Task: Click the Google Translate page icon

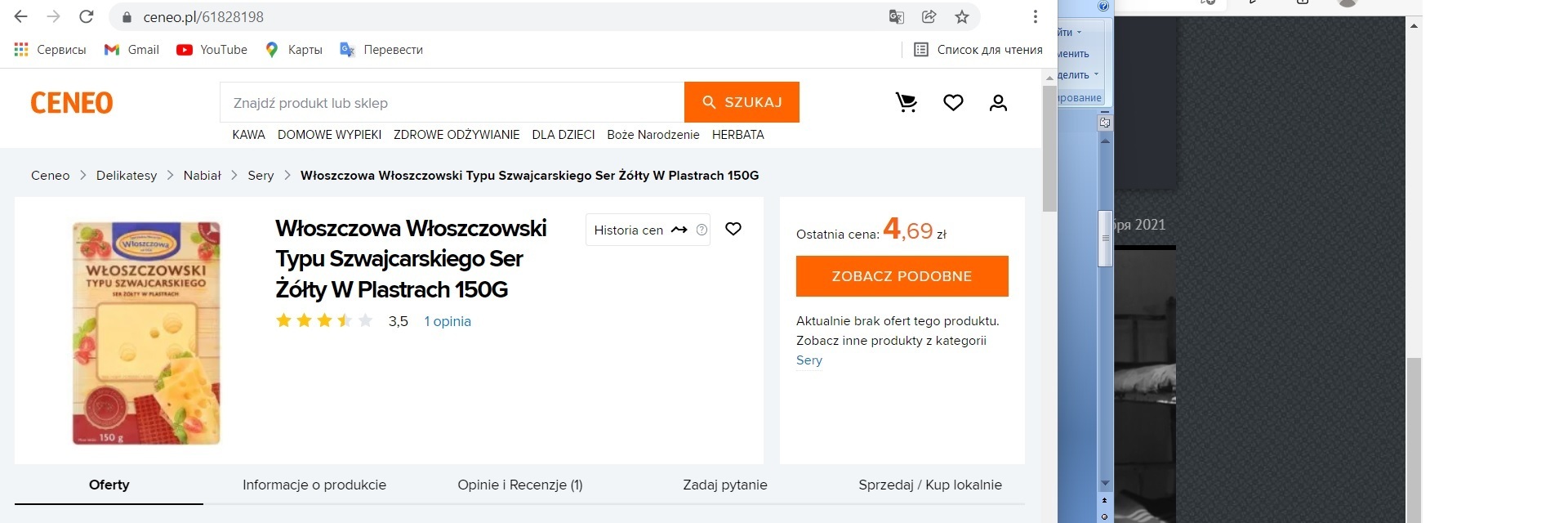Action: pos(897,17)
